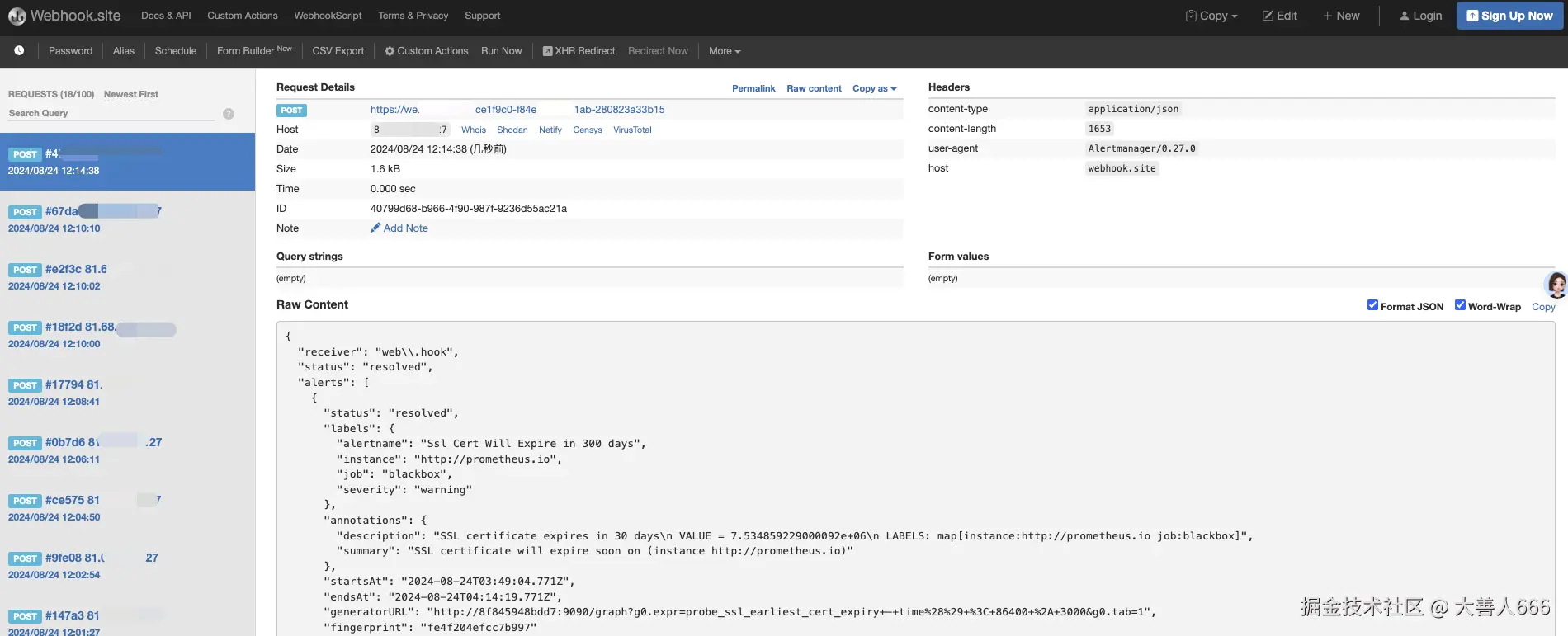Toggle request sort order Newest First
Screen dimensions: 1568x636
(131, 94)
